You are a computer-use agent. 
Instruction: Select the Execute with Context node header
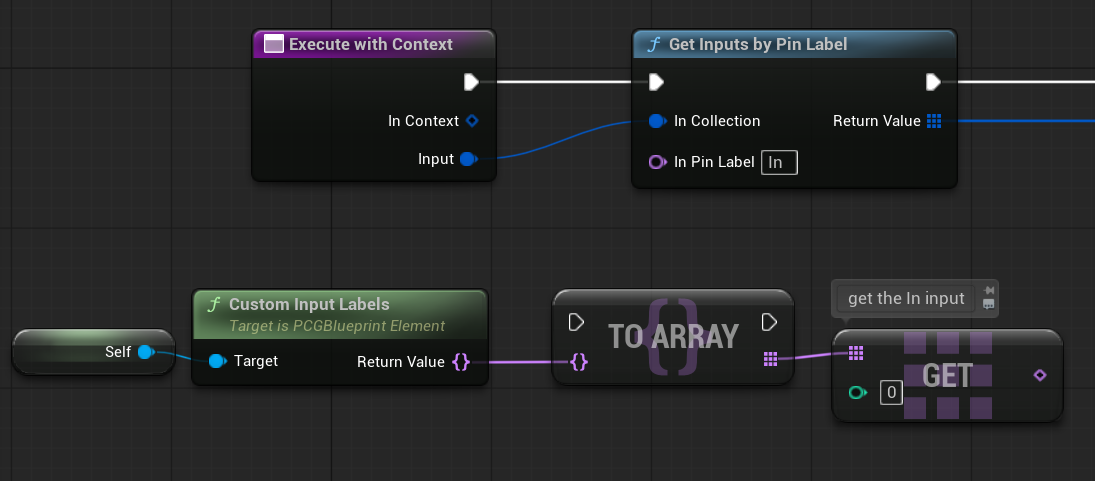pos(370,44)
